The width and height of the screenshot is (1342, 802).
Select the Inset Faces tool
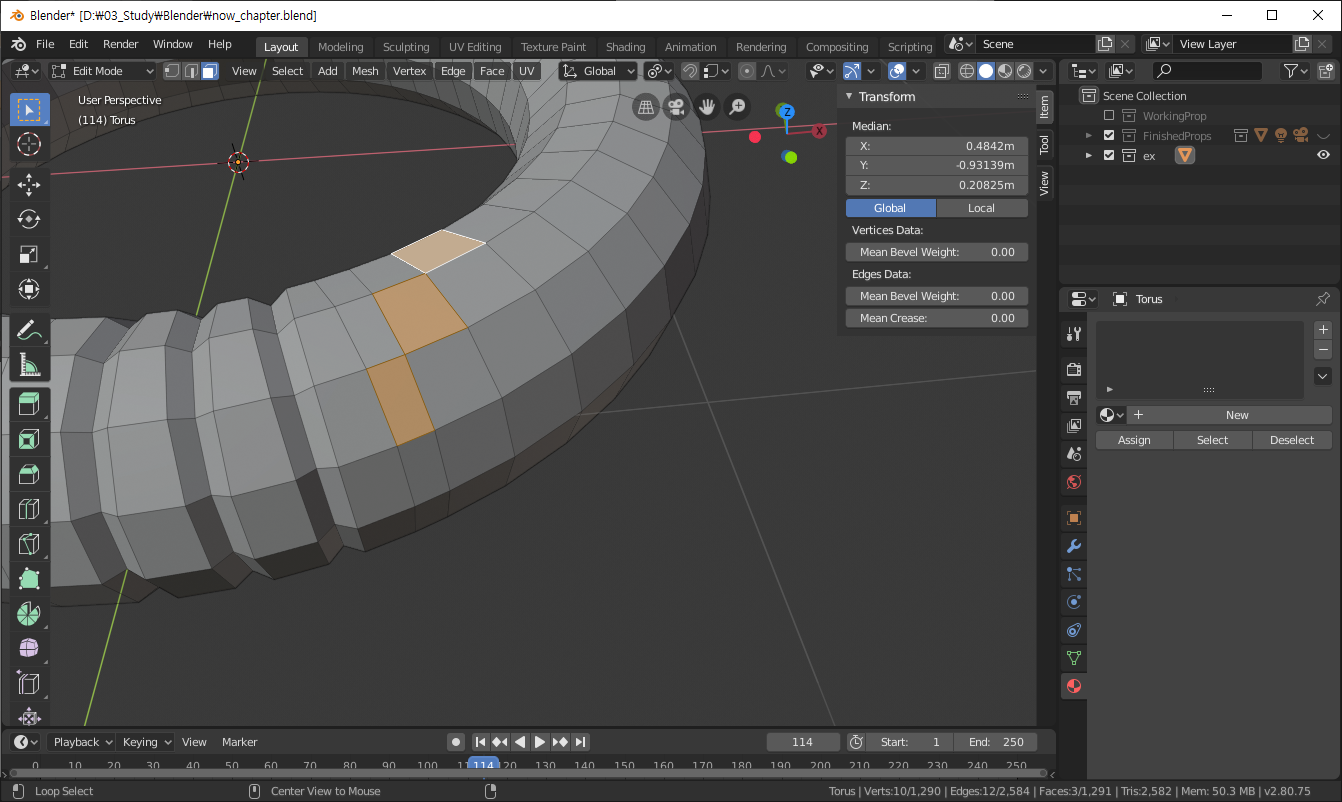click(29, 440)
